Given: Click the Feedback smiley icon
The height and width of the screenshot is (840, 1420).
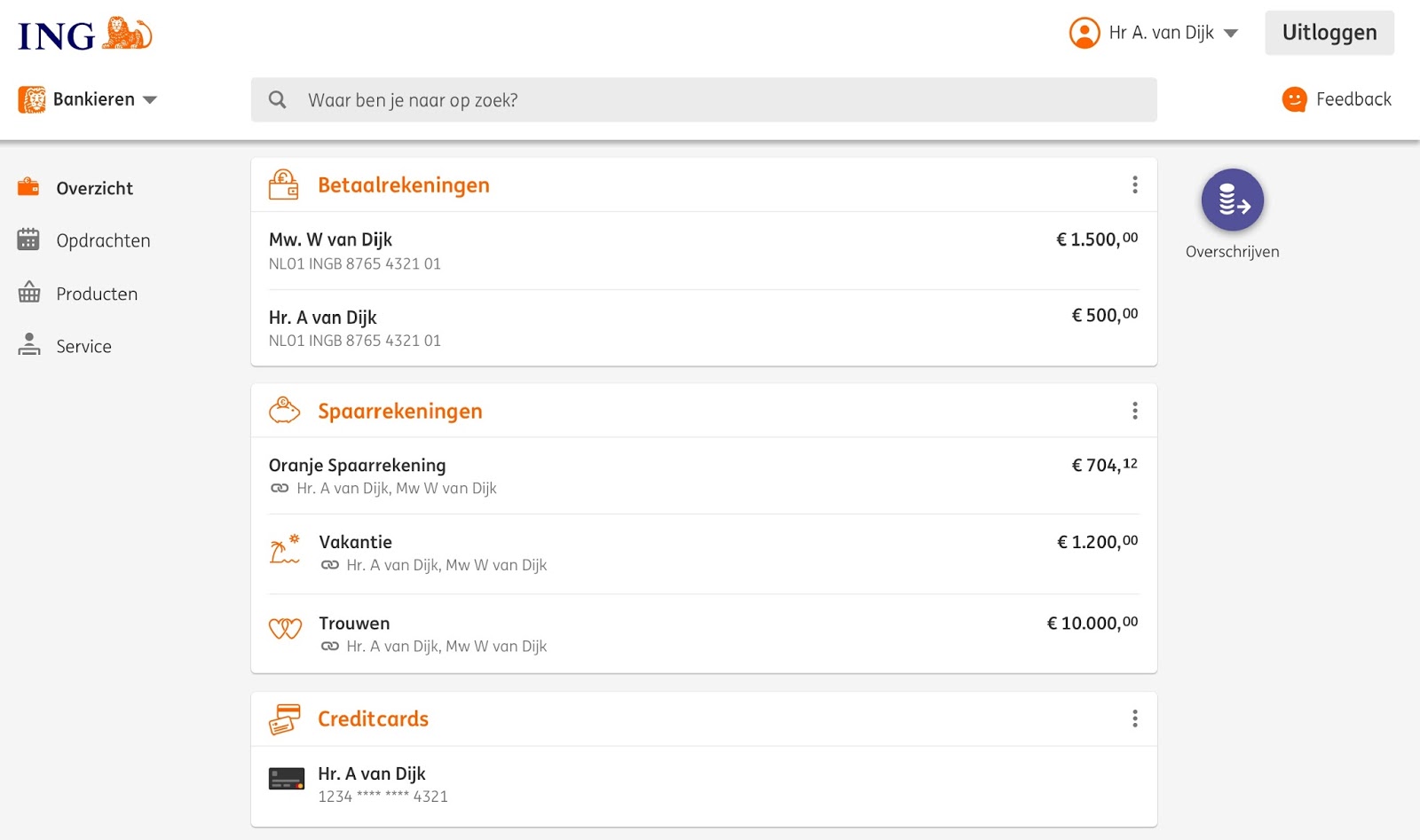Looking at the screenshot, I should [1294, 99].
